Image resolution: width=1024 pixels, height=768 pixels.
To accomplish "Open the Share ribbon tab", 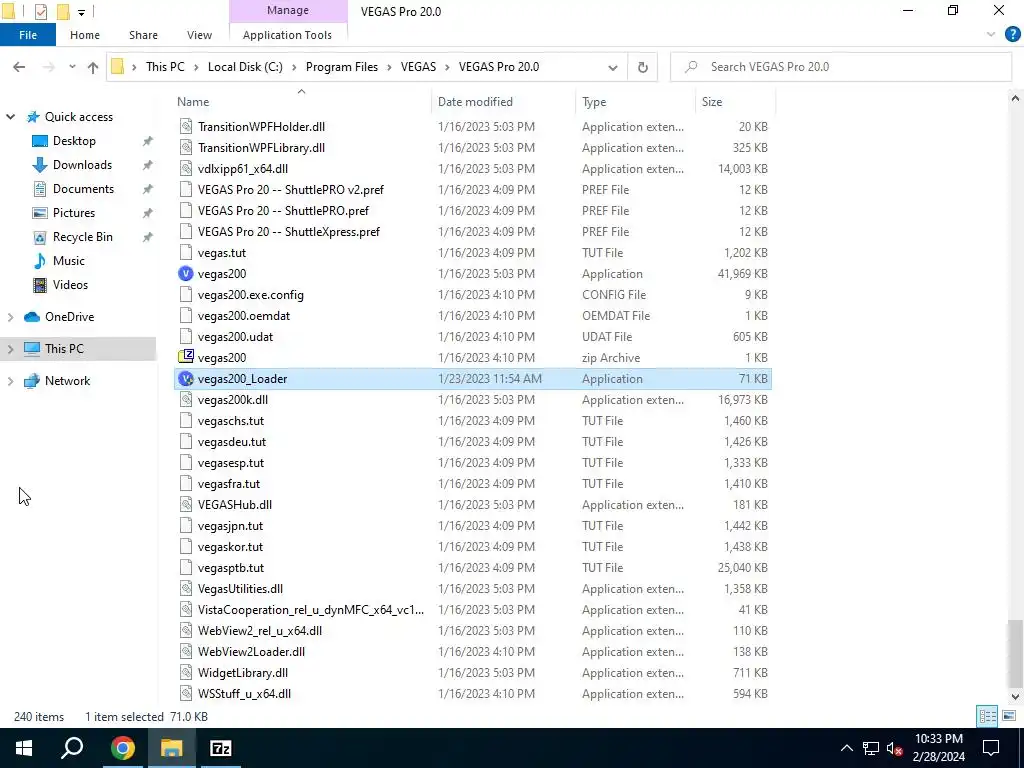I will (x=143, y=35).
